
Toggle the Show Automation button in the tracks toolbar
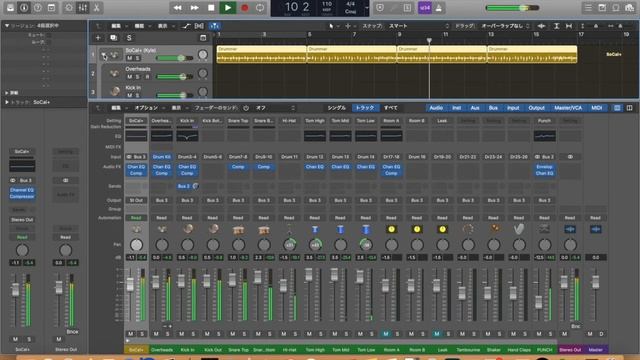pos(187,26)
